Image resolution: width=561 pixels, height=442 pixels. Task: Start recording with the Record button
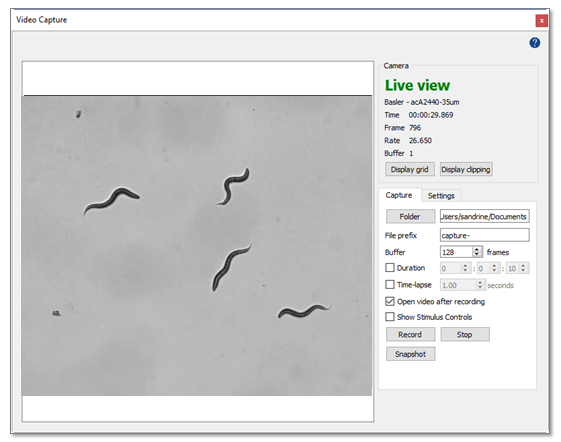point(410,334)
